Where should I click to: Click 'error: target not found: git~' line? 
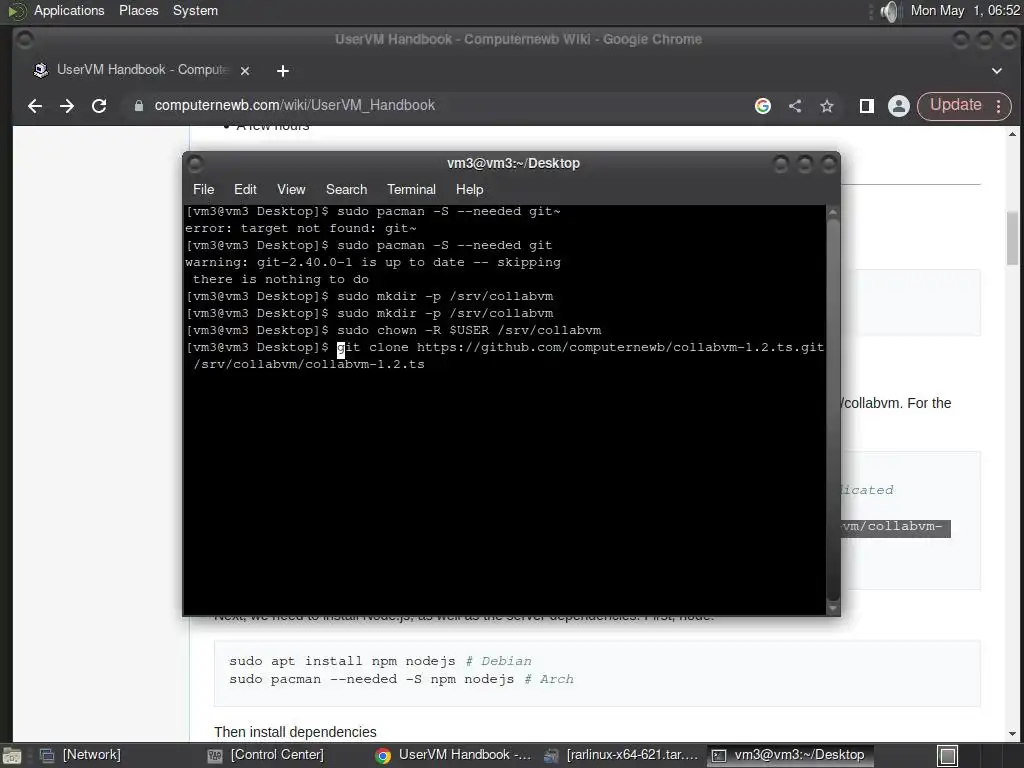(301, 229)
